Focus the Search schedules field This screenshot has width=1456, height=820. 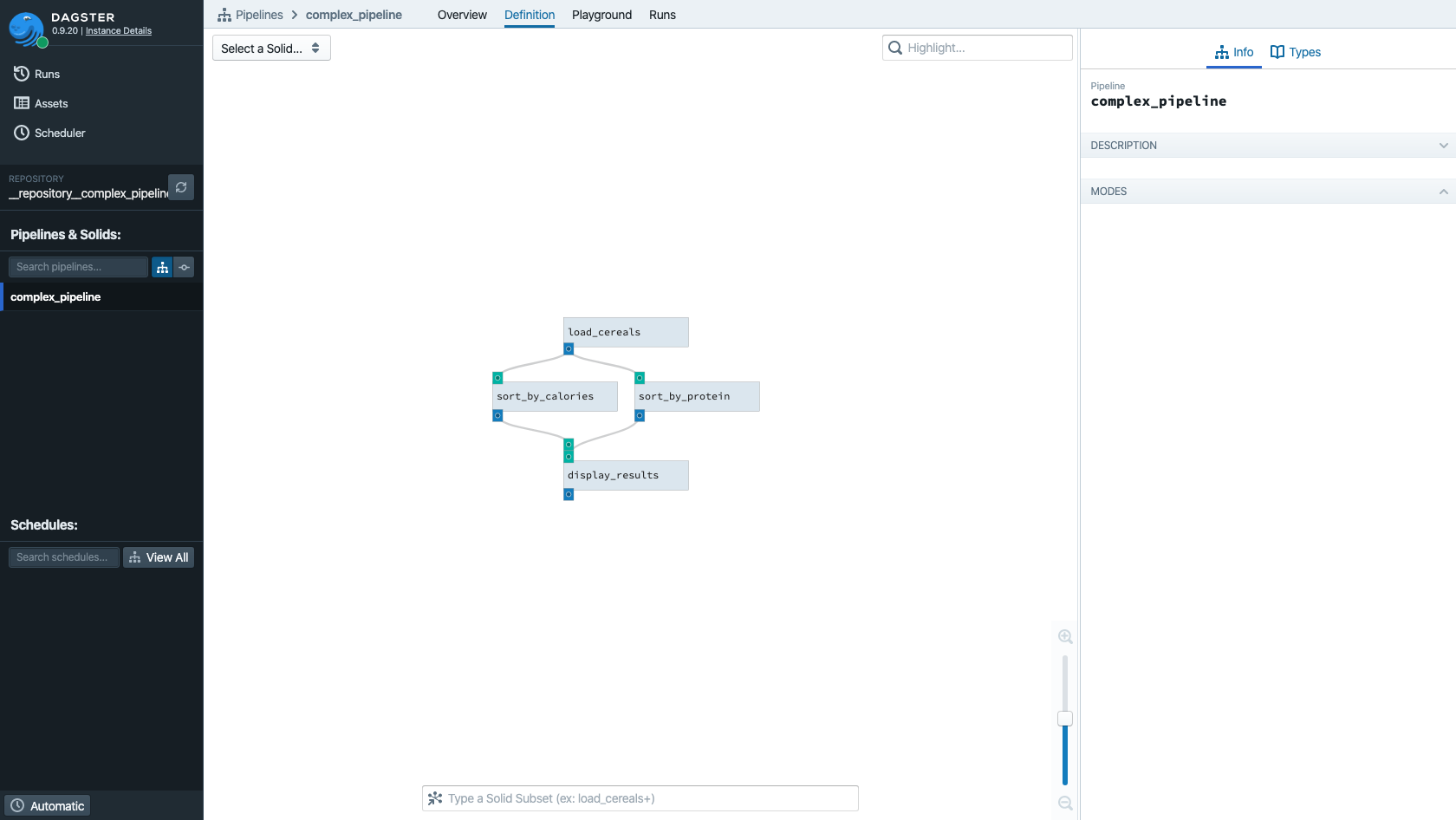[x=64, y=557]
